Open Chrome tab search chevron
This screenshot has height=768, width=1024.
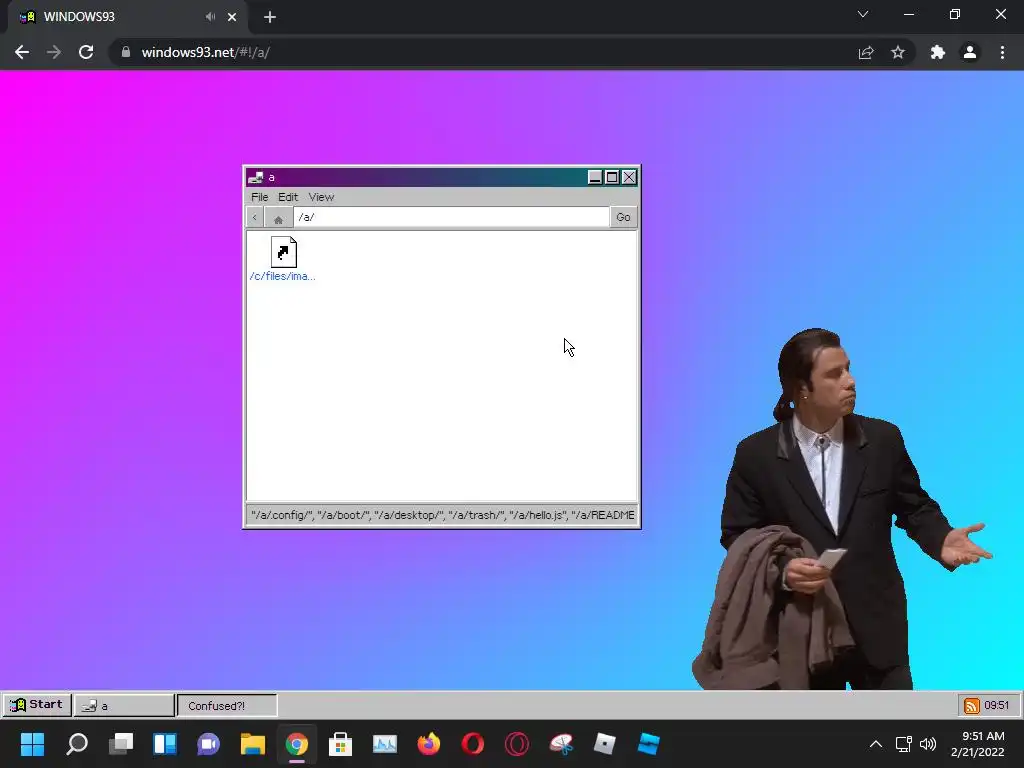(863, 14)
